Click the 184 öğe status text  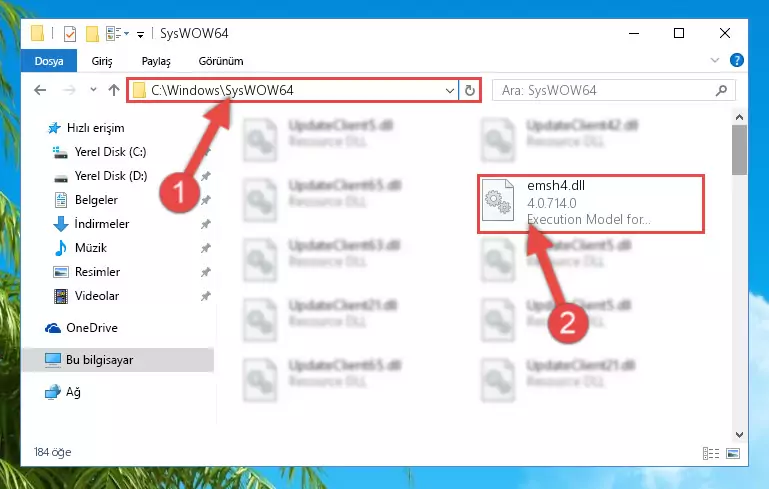(x=52, y=452)
